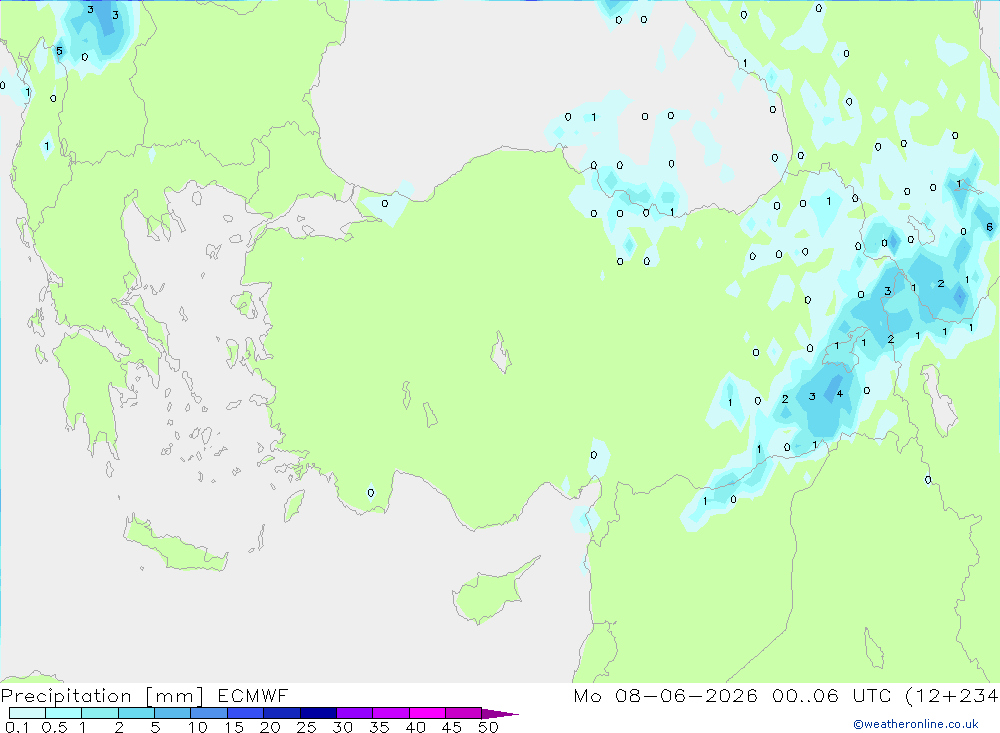Click the 'Precipitation [mm]' title text
The height and width of the screenshot is (733, 1000).
(102, 696)
